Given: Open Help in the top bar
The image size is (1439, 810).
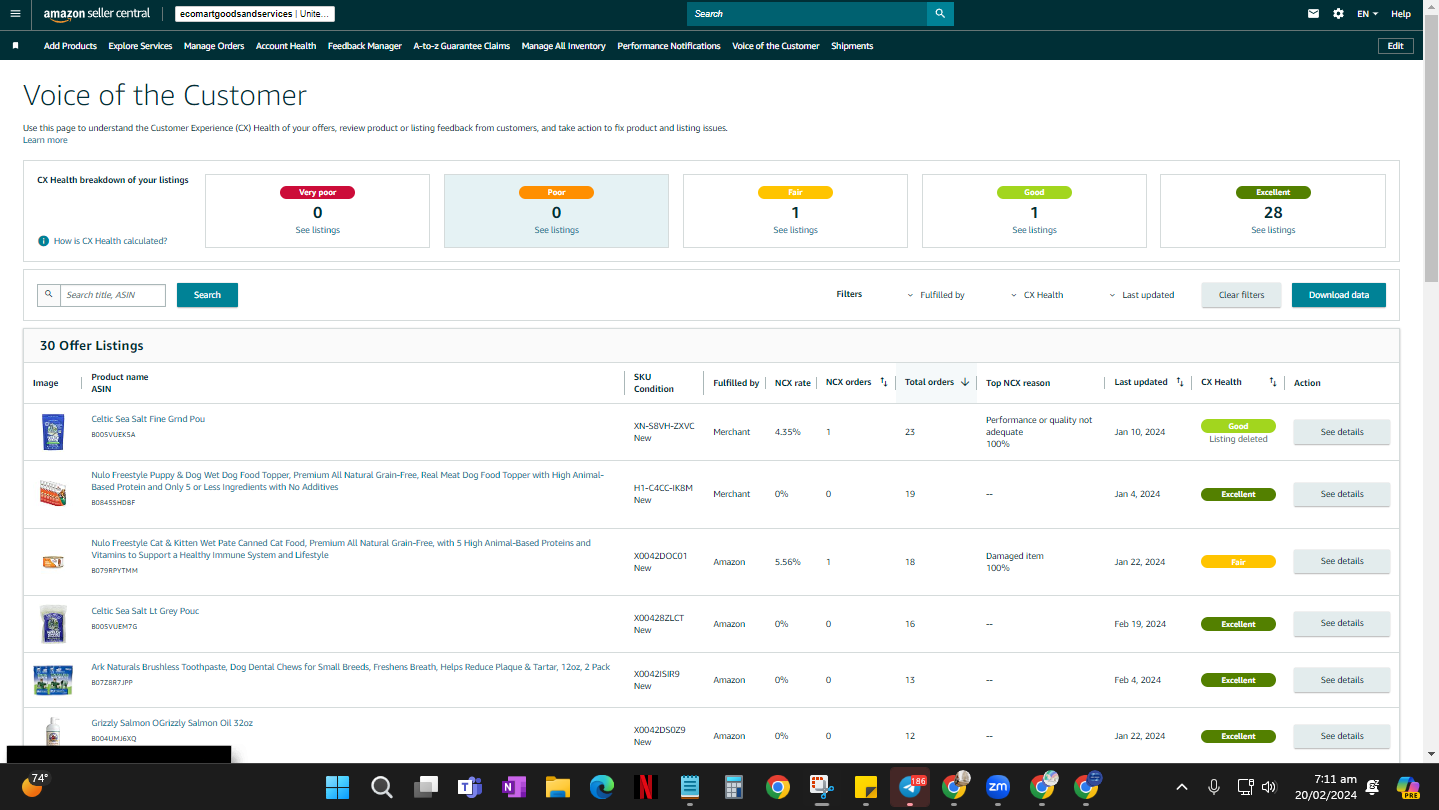Looking at the screenshot, I should point(1401,14).
